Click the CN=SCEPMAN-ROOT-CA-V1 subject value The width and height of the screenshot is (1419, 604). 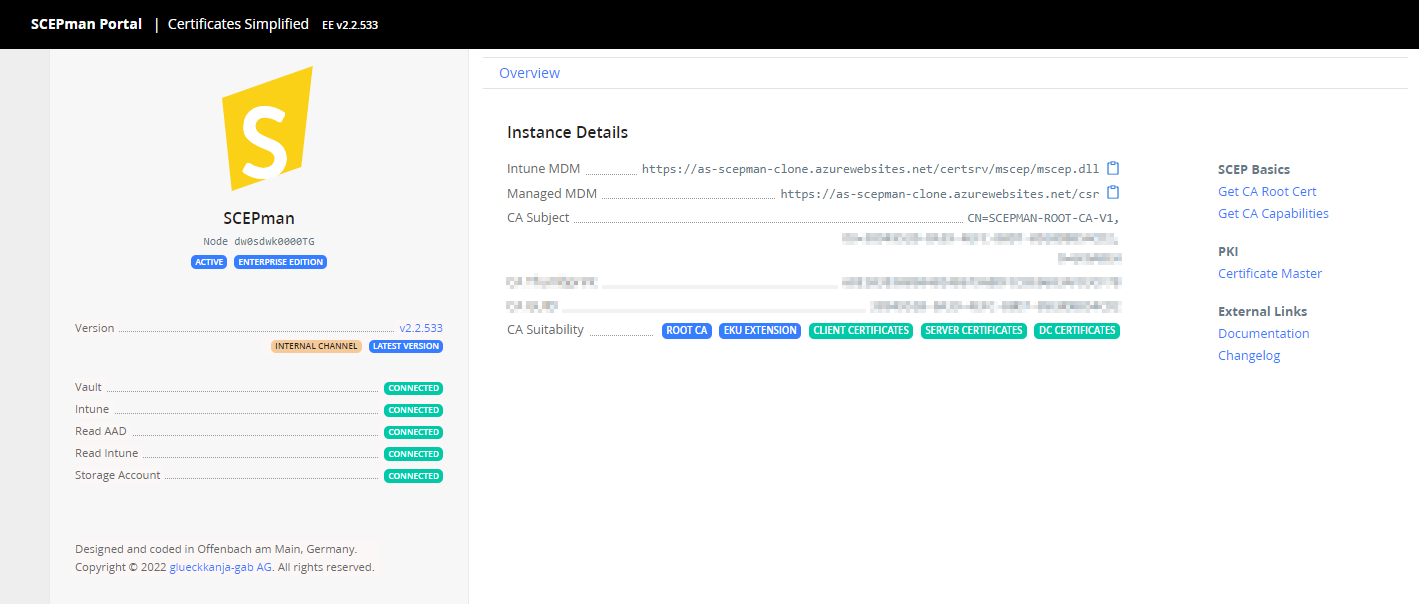pyautogui.click(x=1043, y=218)
